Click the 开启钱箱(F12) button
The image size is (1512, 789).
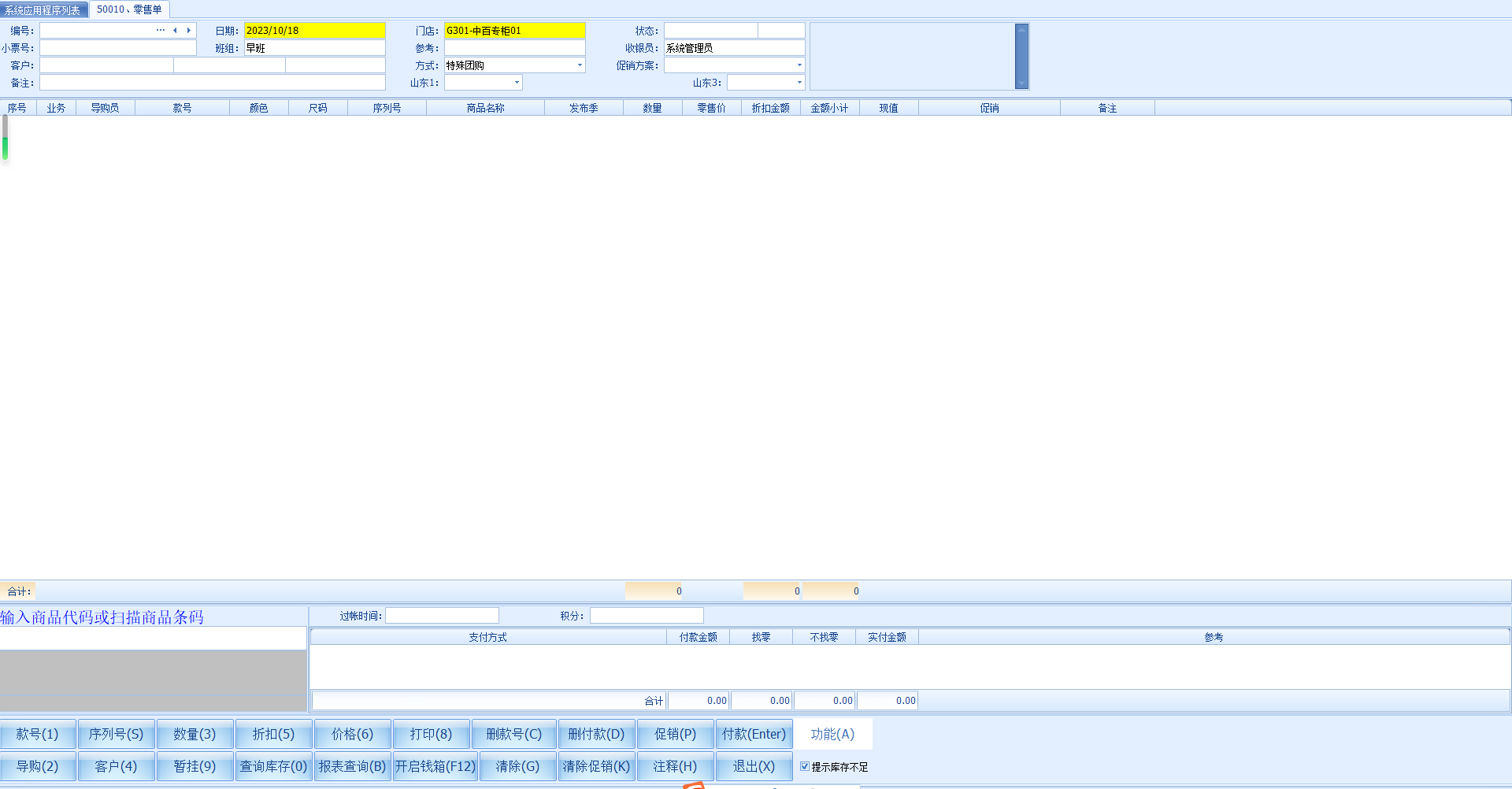[x=435, y=766]
